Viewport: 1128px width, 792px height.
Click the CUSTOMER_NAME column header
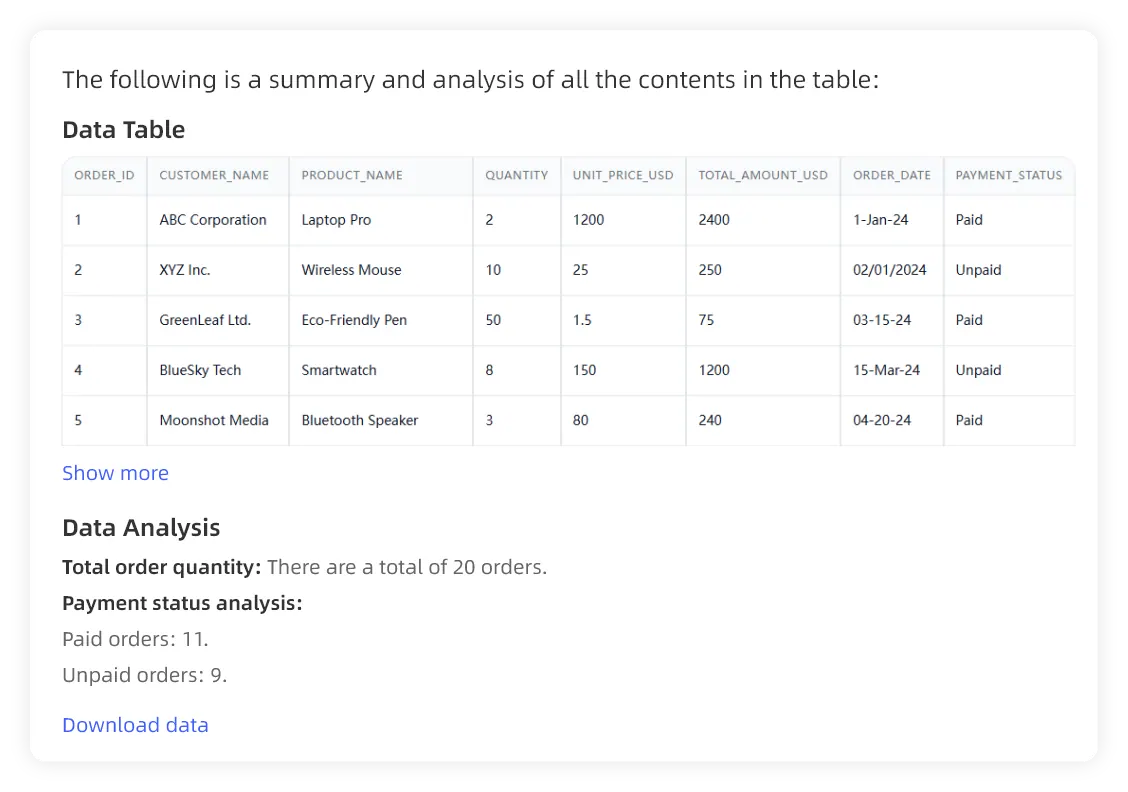214,175
